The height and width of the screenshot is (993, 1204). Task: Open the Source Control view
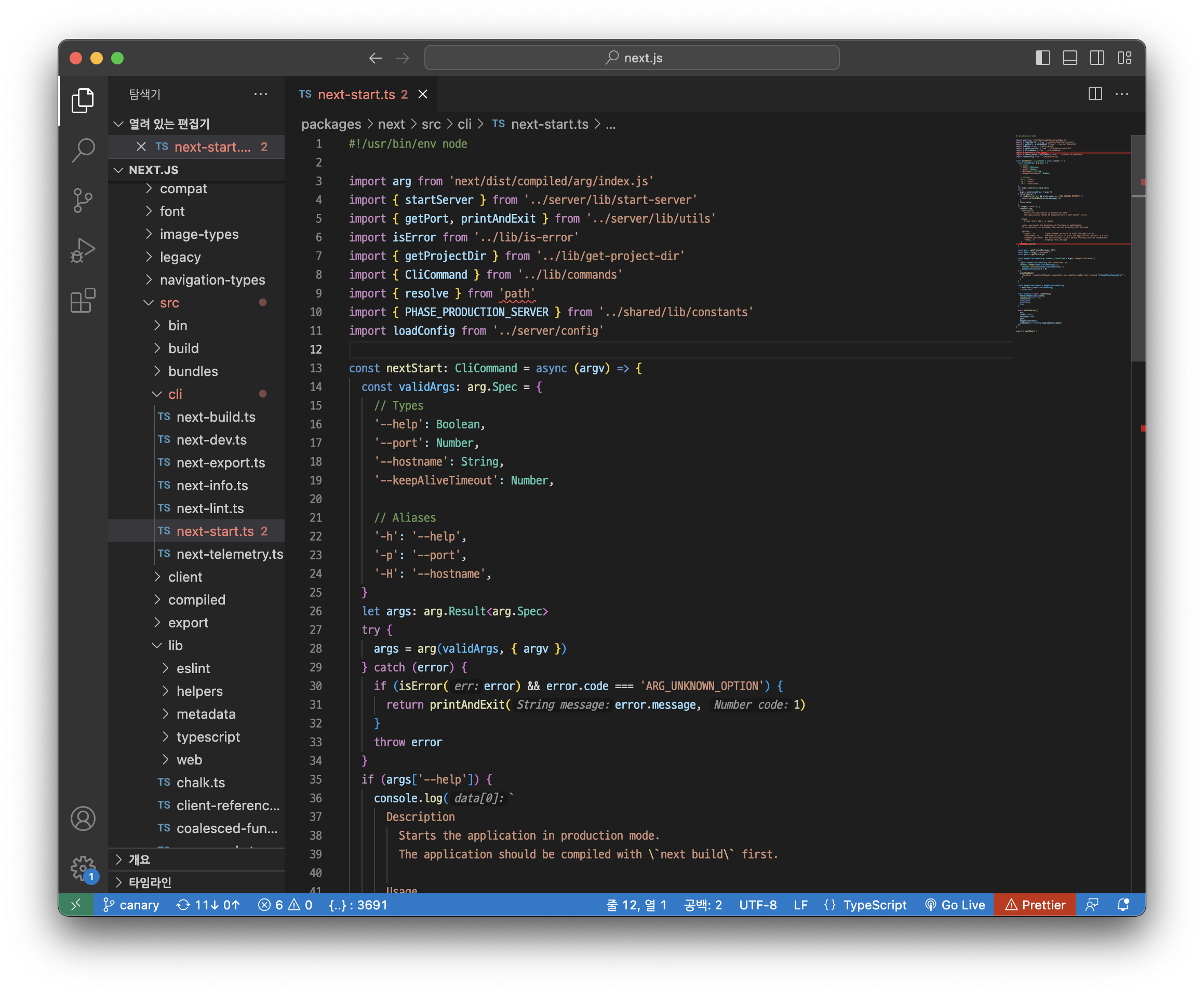click(83, 200)
